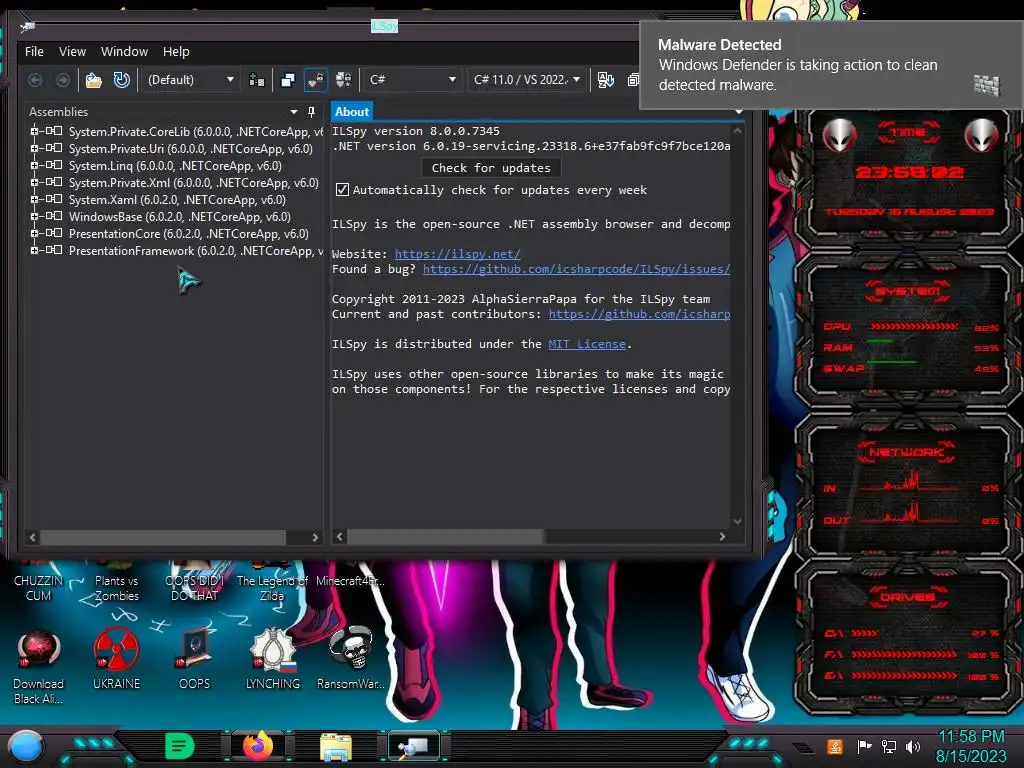Click the Open assembly folder icon
1024x768 pixels.
pos(93,80)
